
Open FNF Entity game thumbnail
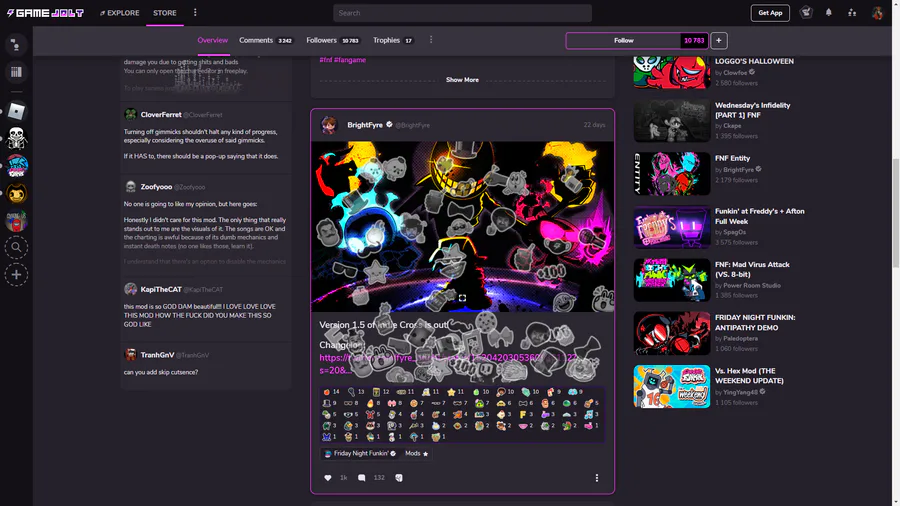(x=672, y=174)
